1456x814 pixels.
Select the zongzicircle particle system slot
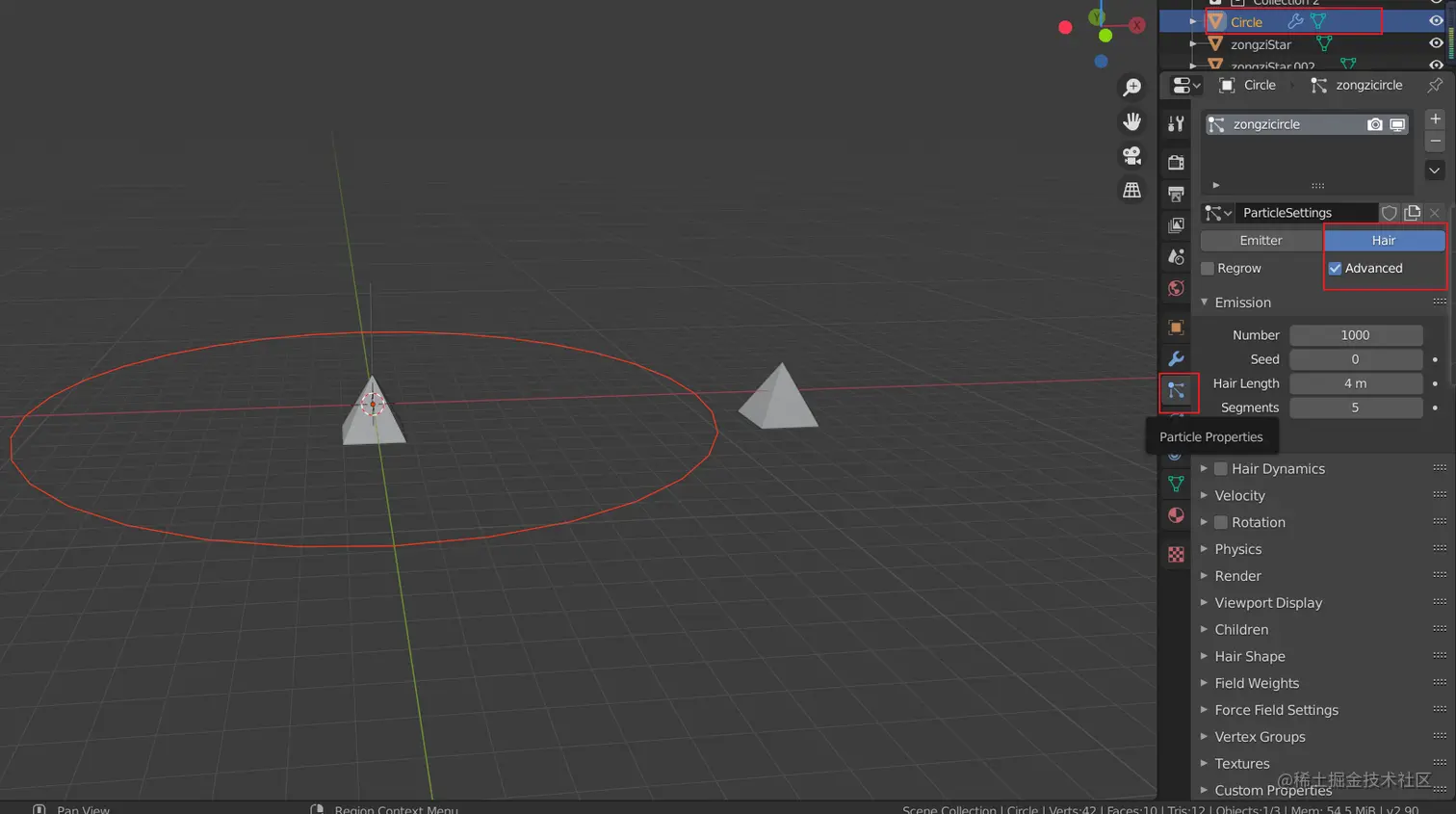pyautogui.click(x=1307, y=124)
